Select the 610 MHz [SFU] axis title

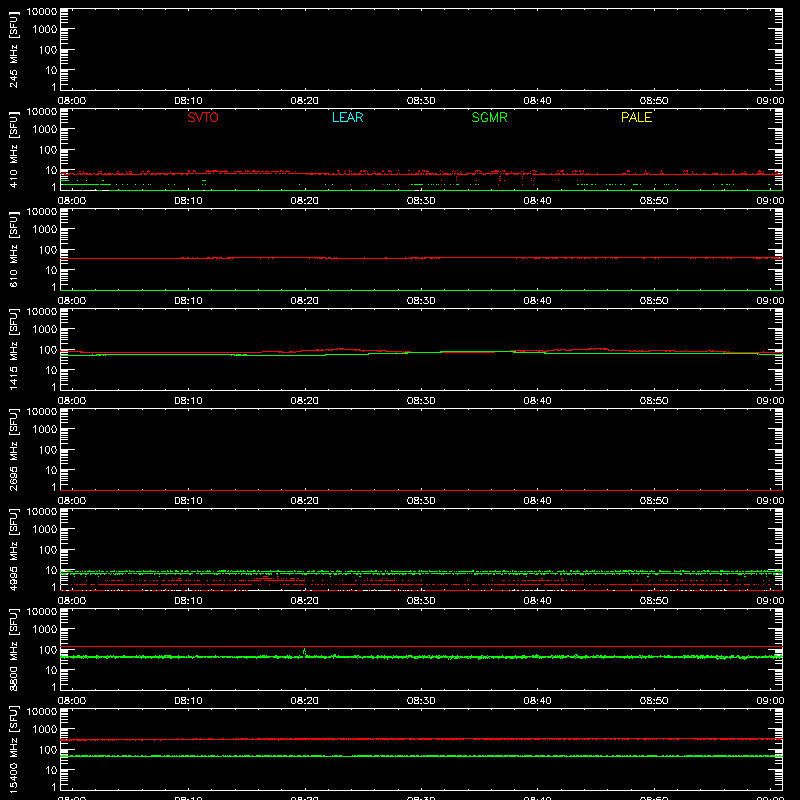[13, 249]
